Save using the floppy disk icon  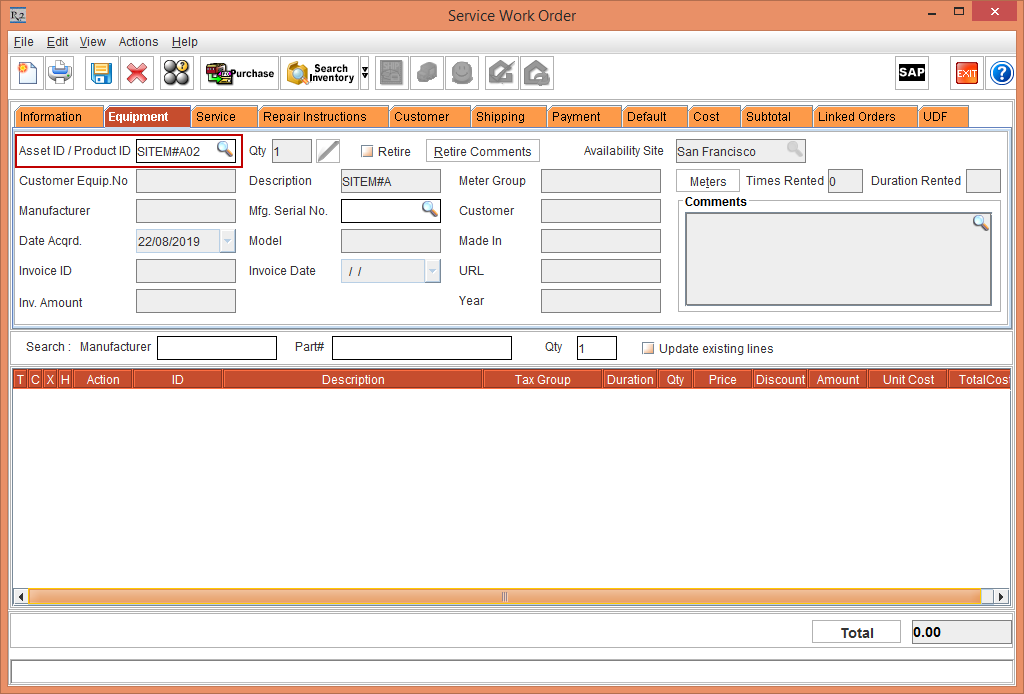[101, 73]
